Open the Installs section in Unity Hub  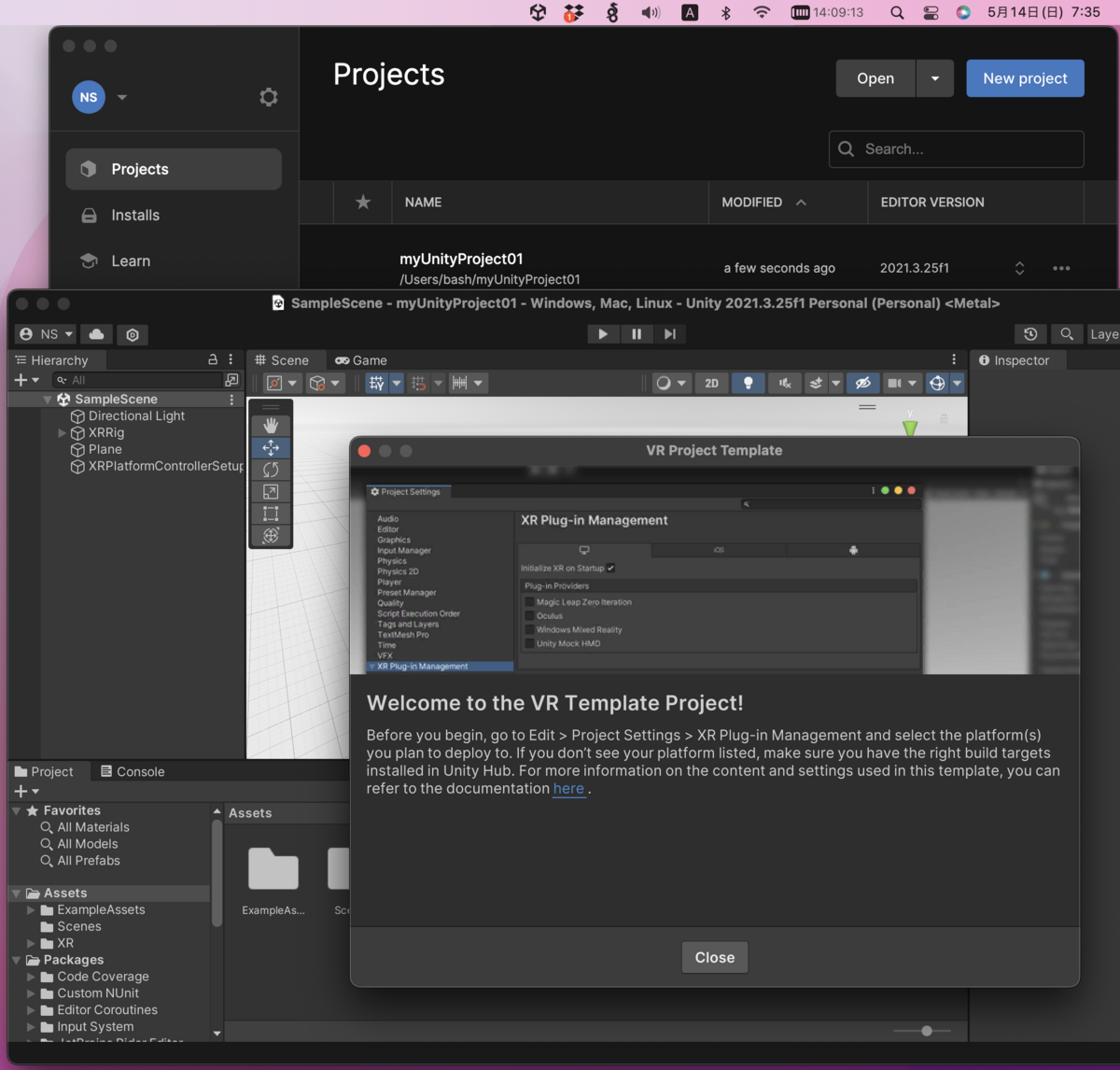click(x=174, y=215)
